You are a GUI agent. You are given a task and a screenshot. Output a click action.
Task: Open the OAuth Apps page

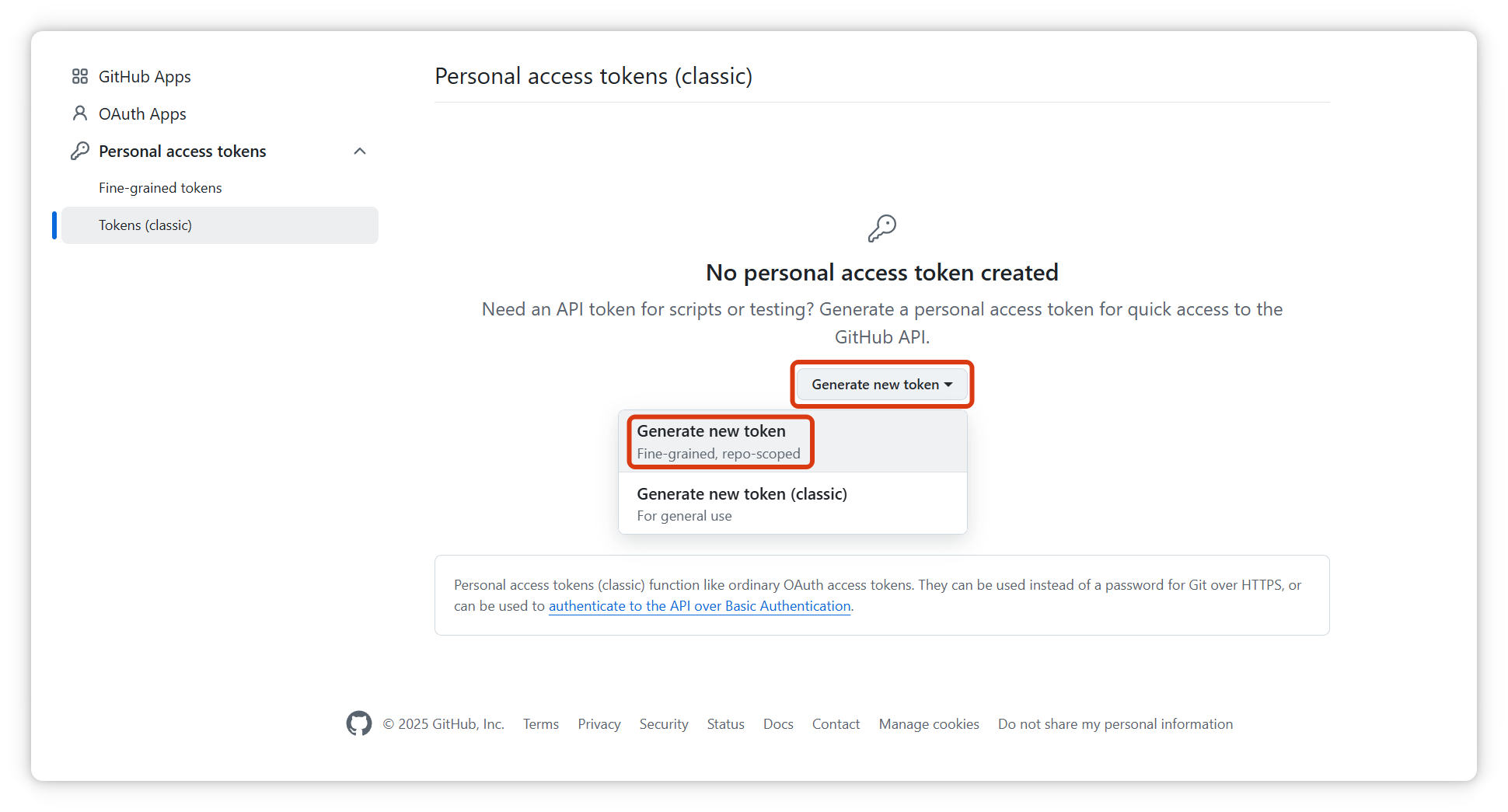tap(142, 113)
